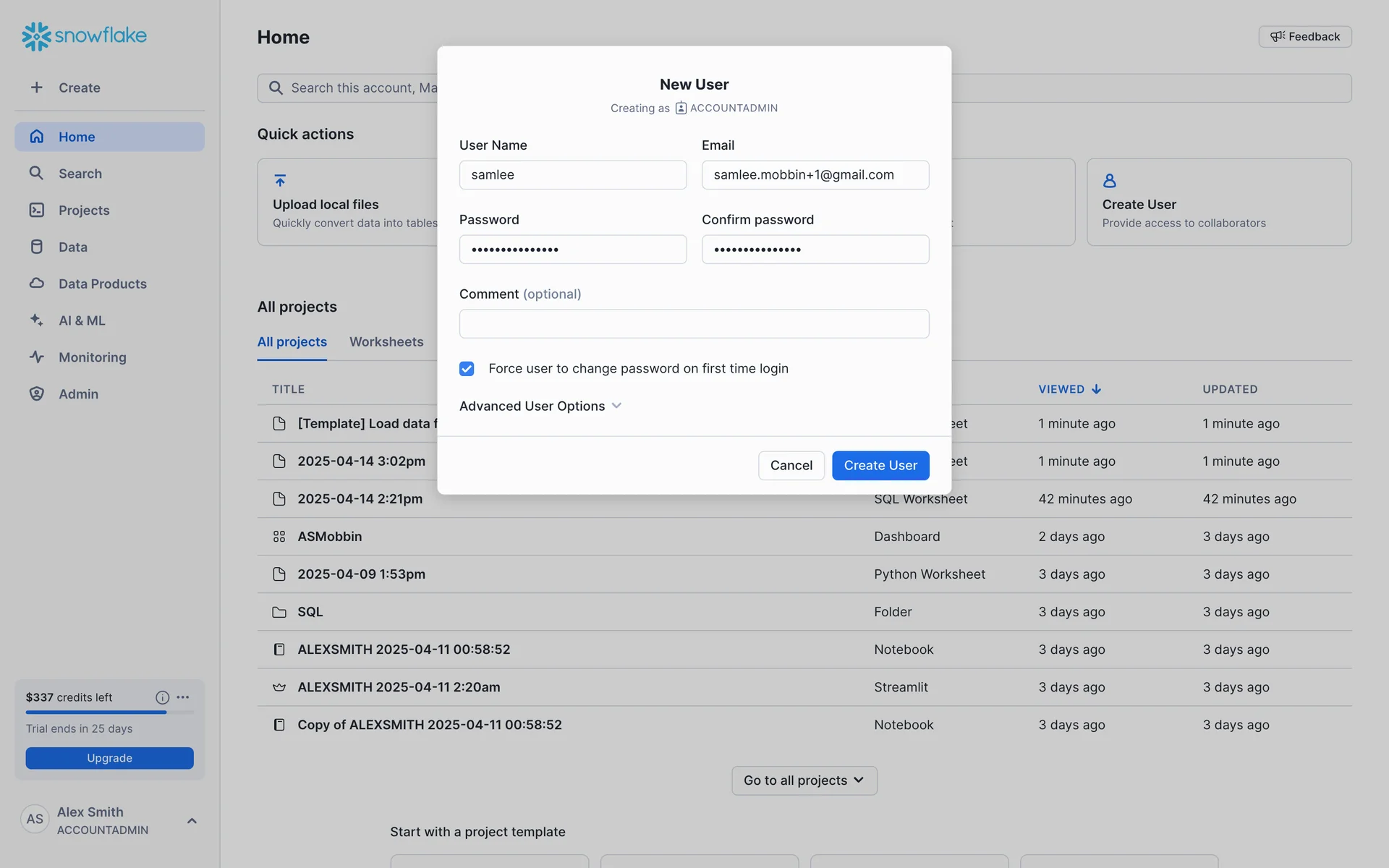The height and width of the screenshot is (868, 1389).
Task: Expand the Alex Smith account menu
Action: coord(192,820)
